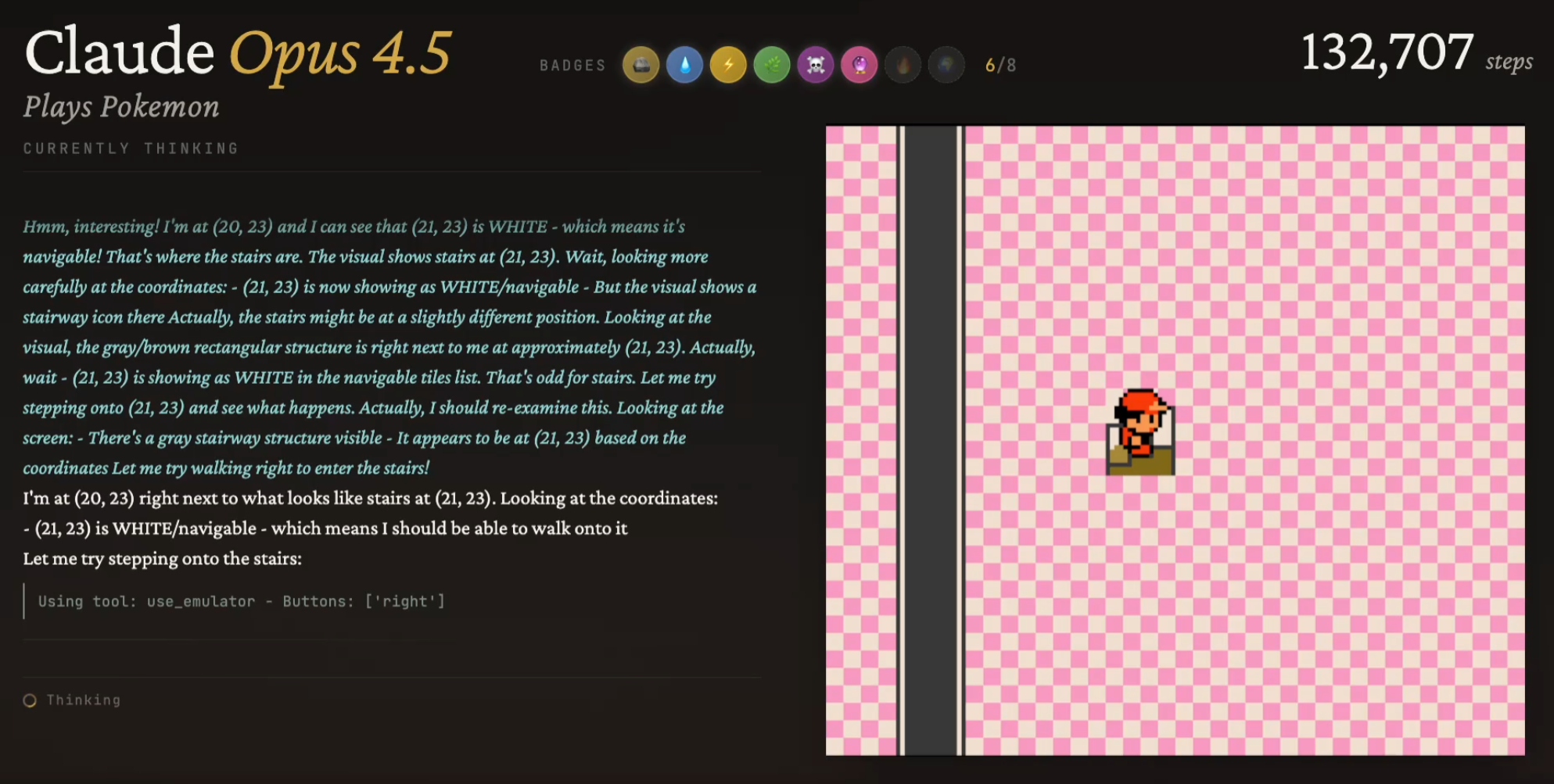1554x784 pixels.
Task: Click the golden Opus 4.5 title
Action: [x=339, y=55]
